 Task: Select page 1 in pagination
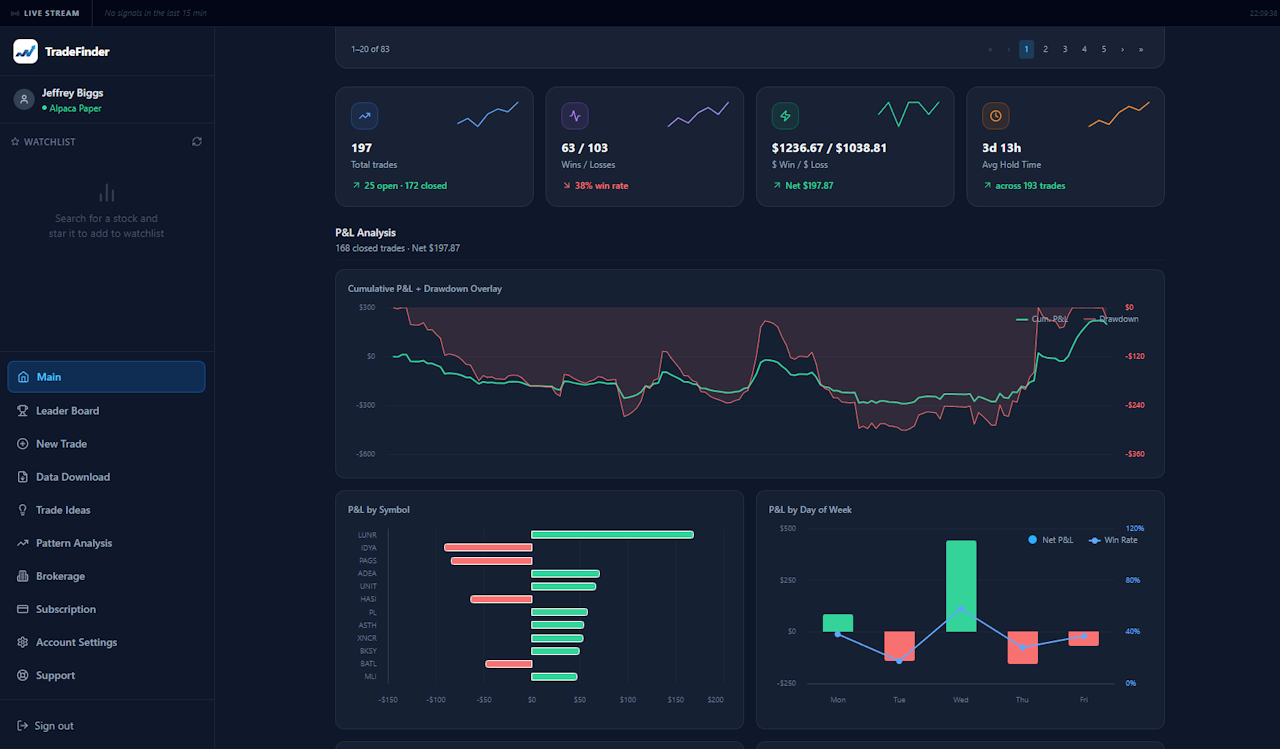(x=1026, y=49)
